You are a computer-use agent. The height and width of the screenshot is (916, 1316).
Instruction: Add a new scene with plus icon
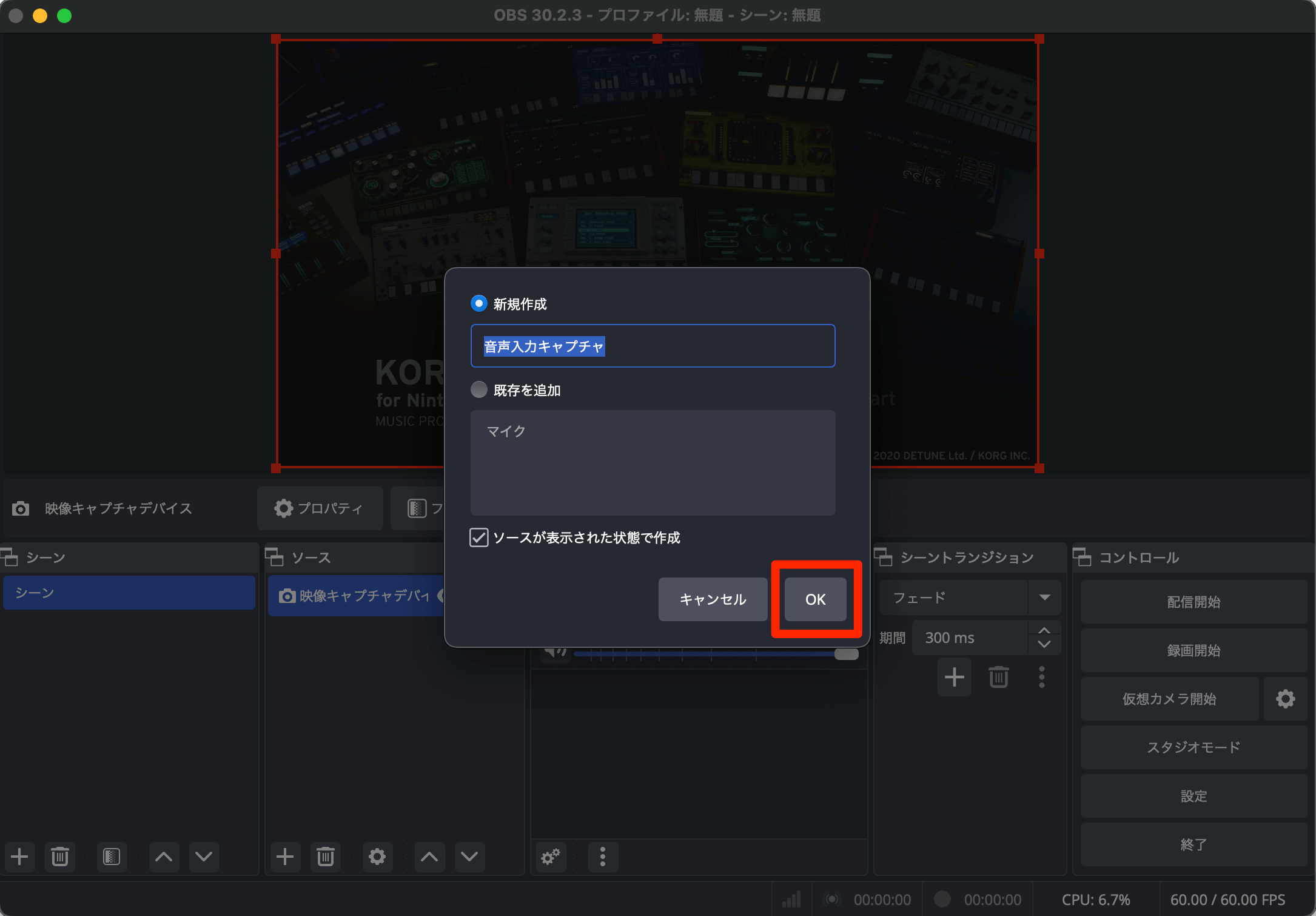pyautogui.click(x=19, y=857)
